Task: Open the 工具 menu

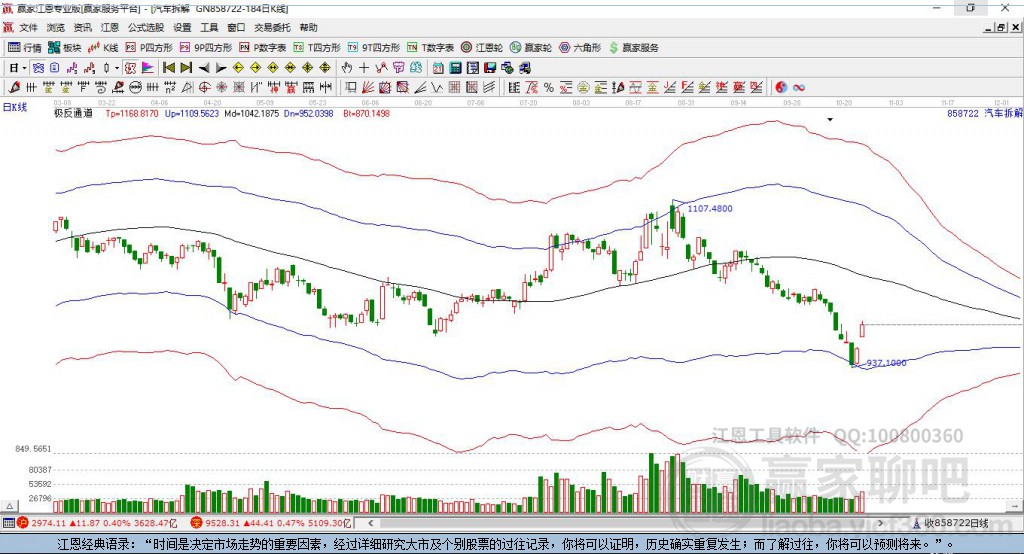Action: [x=209, y=27]
